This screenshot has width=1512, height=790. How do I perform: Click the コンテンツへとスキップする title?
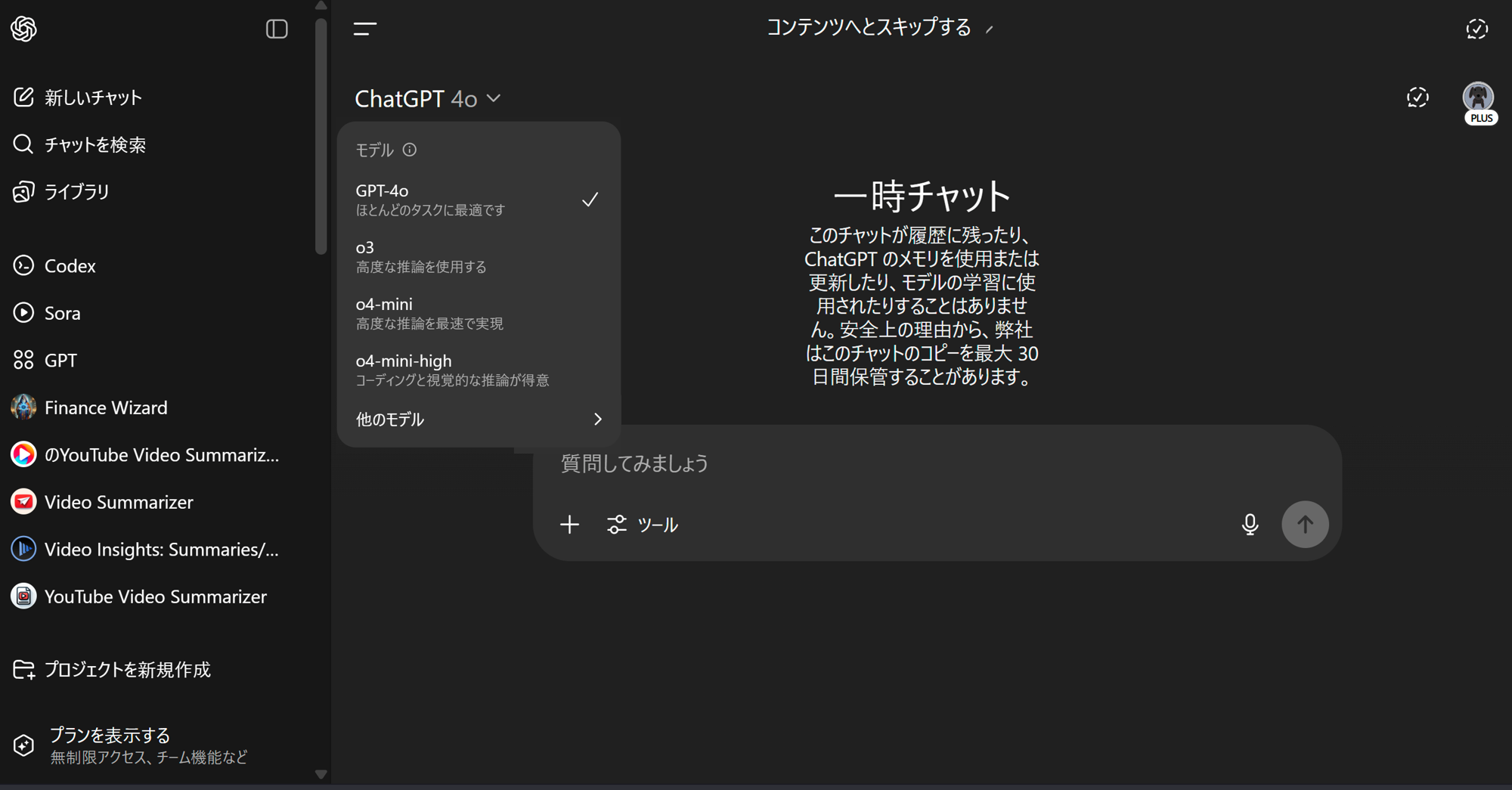869,27
